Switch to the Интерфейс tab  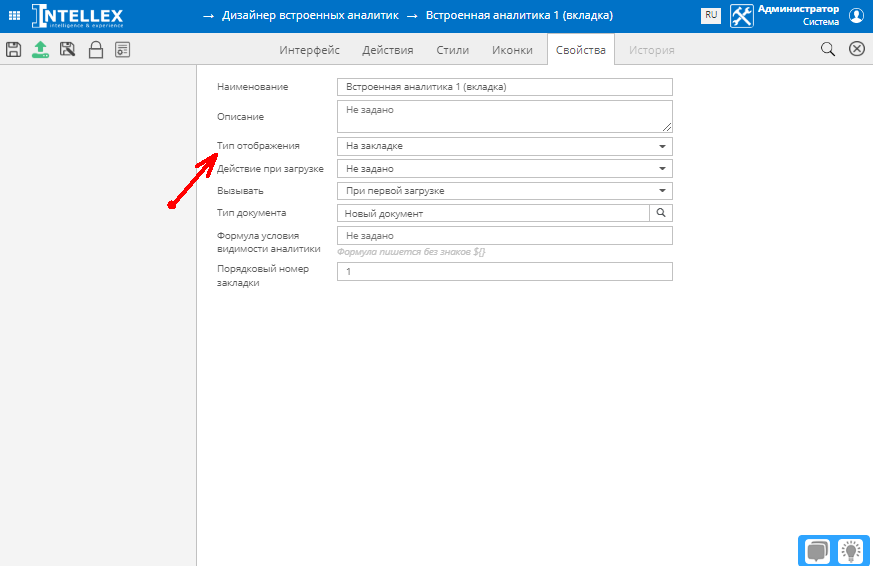click(310, 50)
